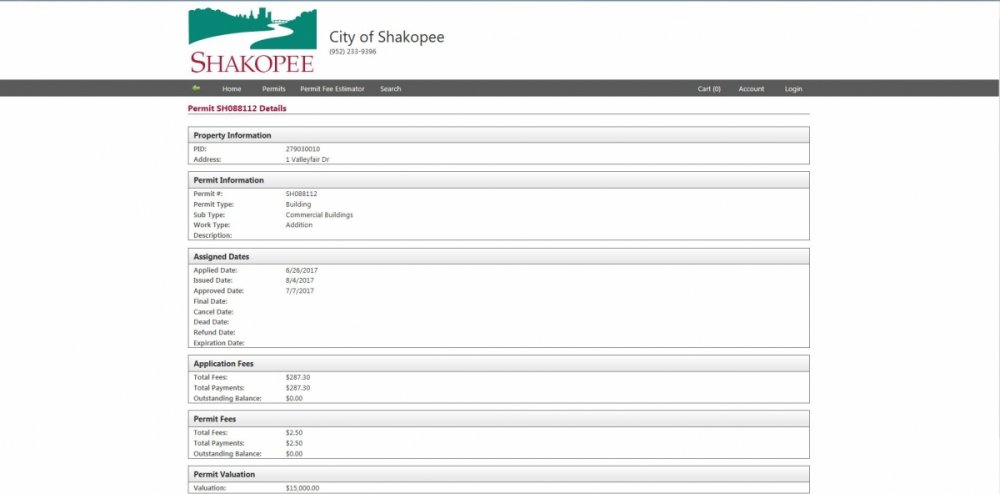Click the phone number (952) 233-9396
The height and width of the screenshot is (494, 1000).
tap(353, 51)
